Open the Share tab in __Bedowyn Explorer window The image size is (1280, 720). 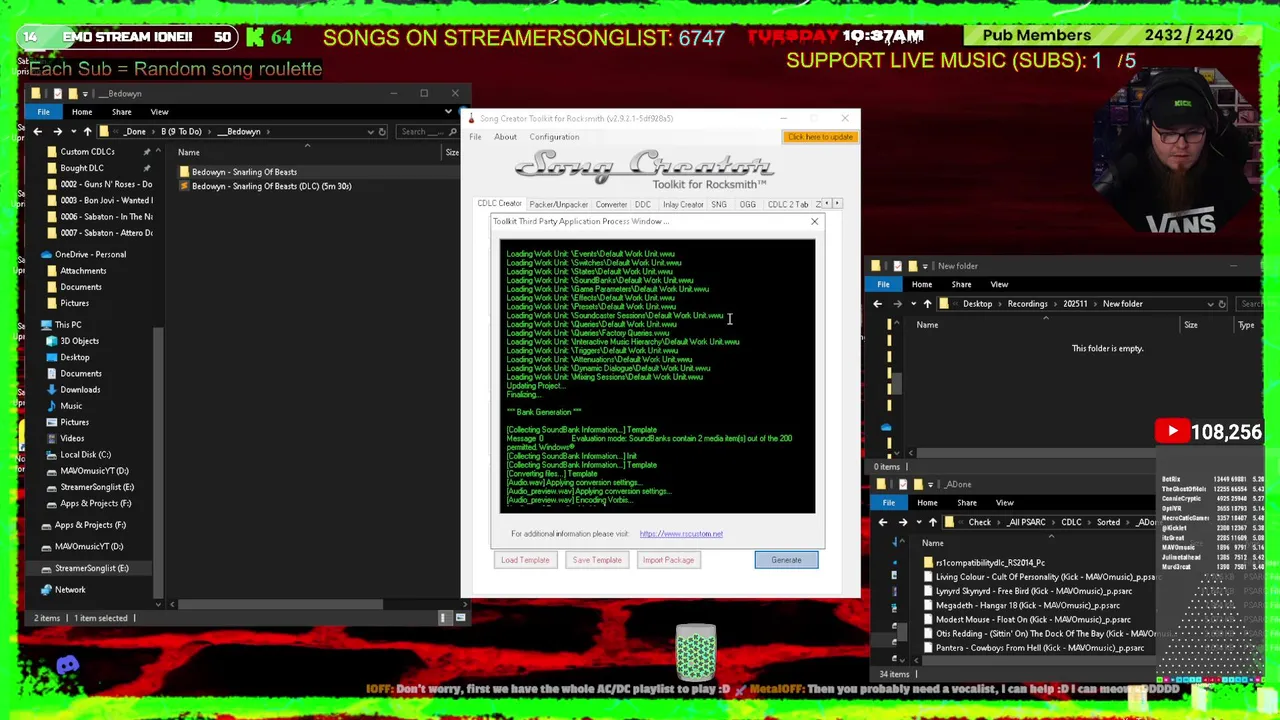(x=121, y=112)
